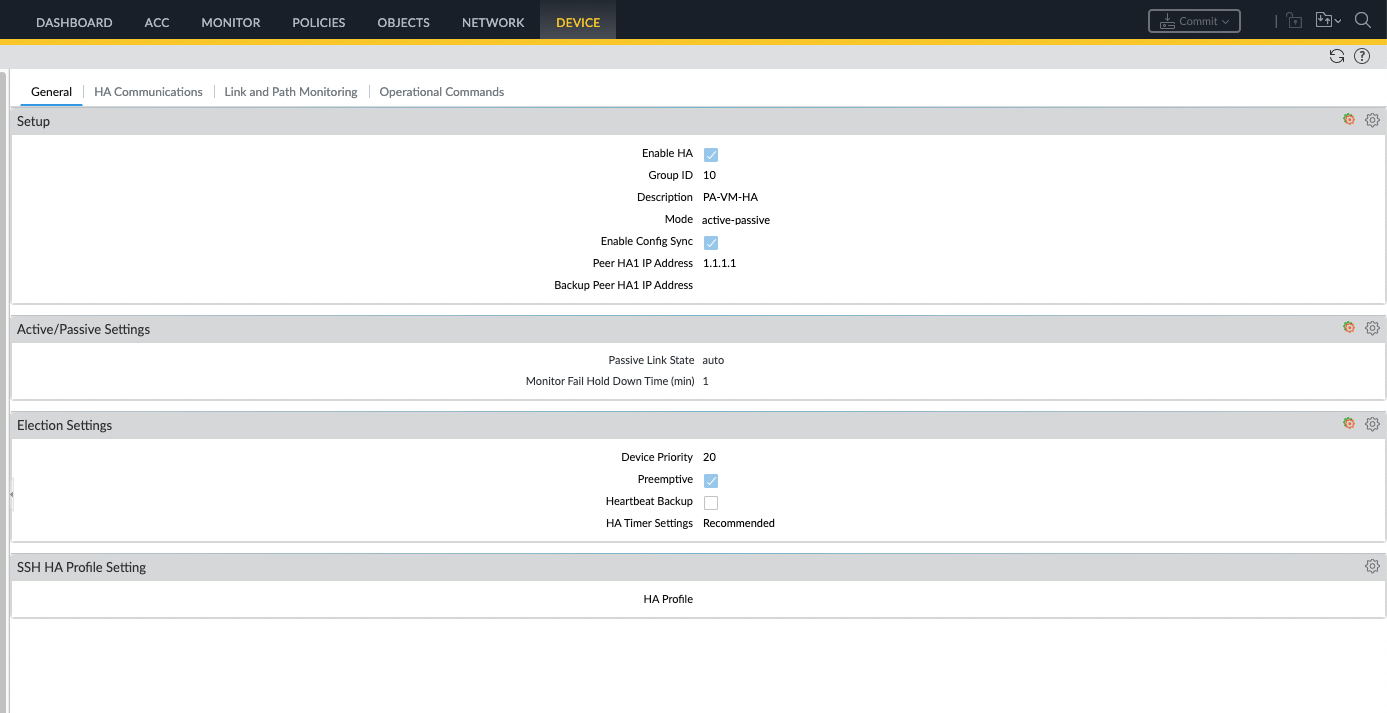Open Election Settings gear icon

point(1372,424)
